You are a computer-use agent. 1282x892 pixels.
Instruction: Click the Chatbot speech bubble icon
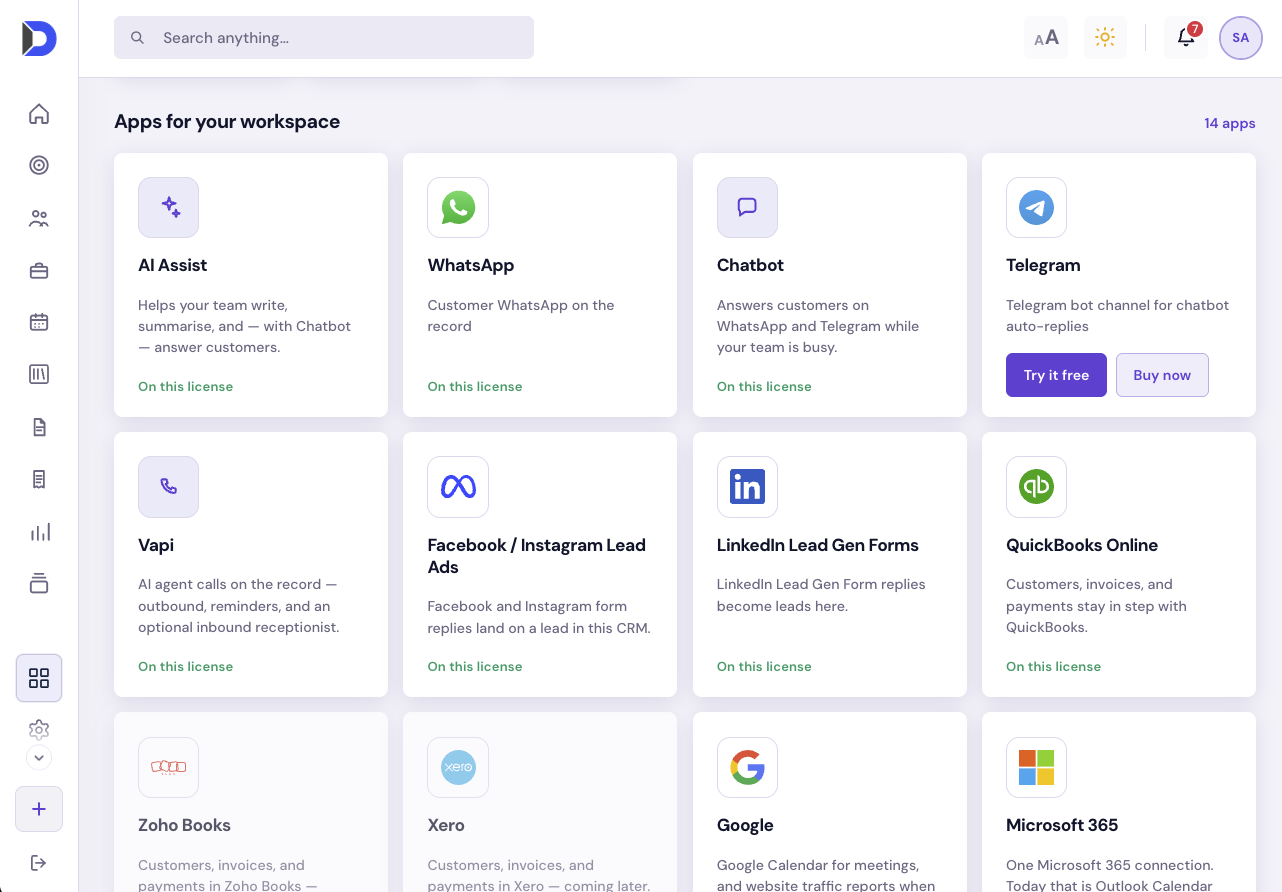[747, 208]
